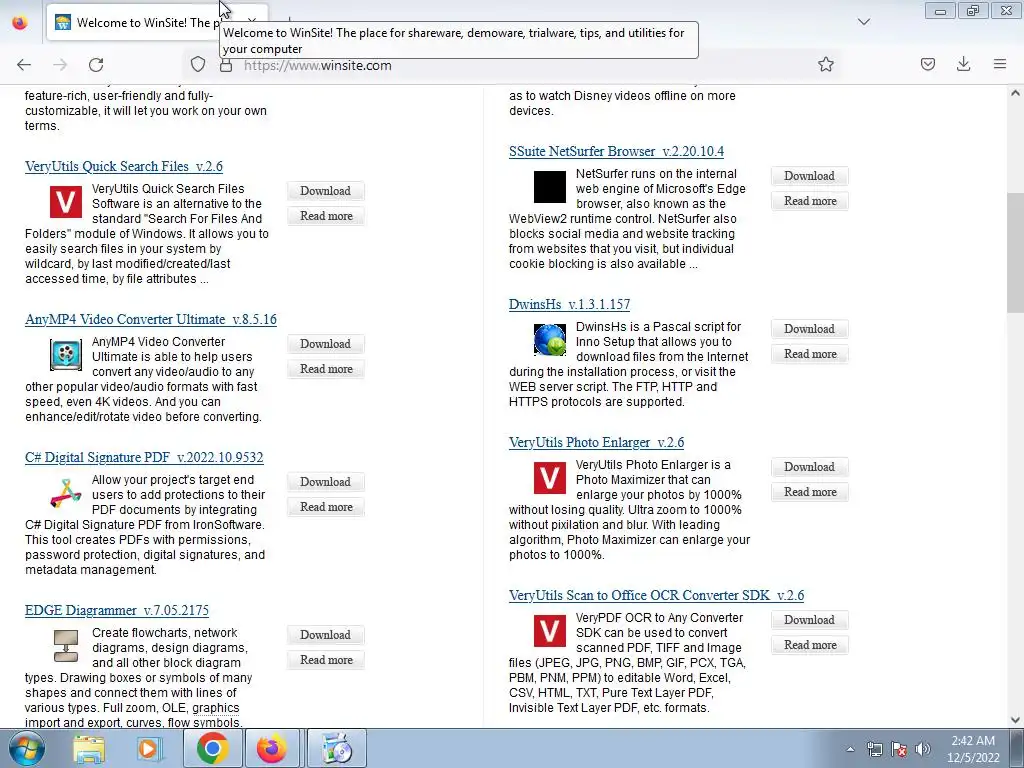Click the Action Center flag tray icon
The height and width of the screenshot is (768, 1024).
[899, 749]
